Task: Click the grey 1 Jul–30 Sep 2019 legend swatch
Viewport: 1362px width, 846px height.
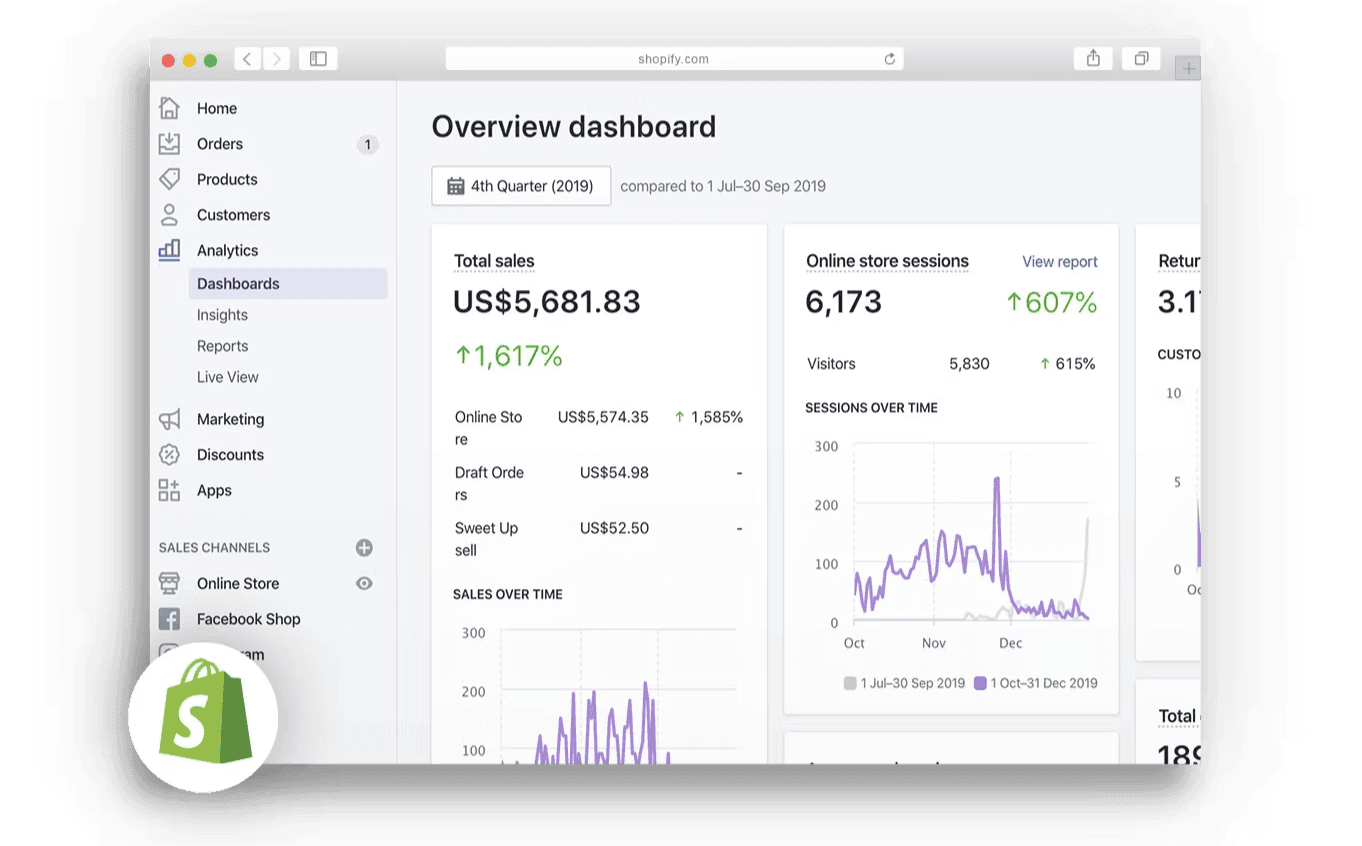Action: click(x=850, y=683)
